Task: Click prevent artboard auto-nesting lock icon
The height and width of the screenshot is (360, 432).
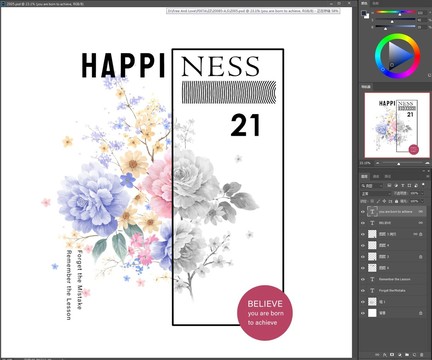Action: pos(390,201)
